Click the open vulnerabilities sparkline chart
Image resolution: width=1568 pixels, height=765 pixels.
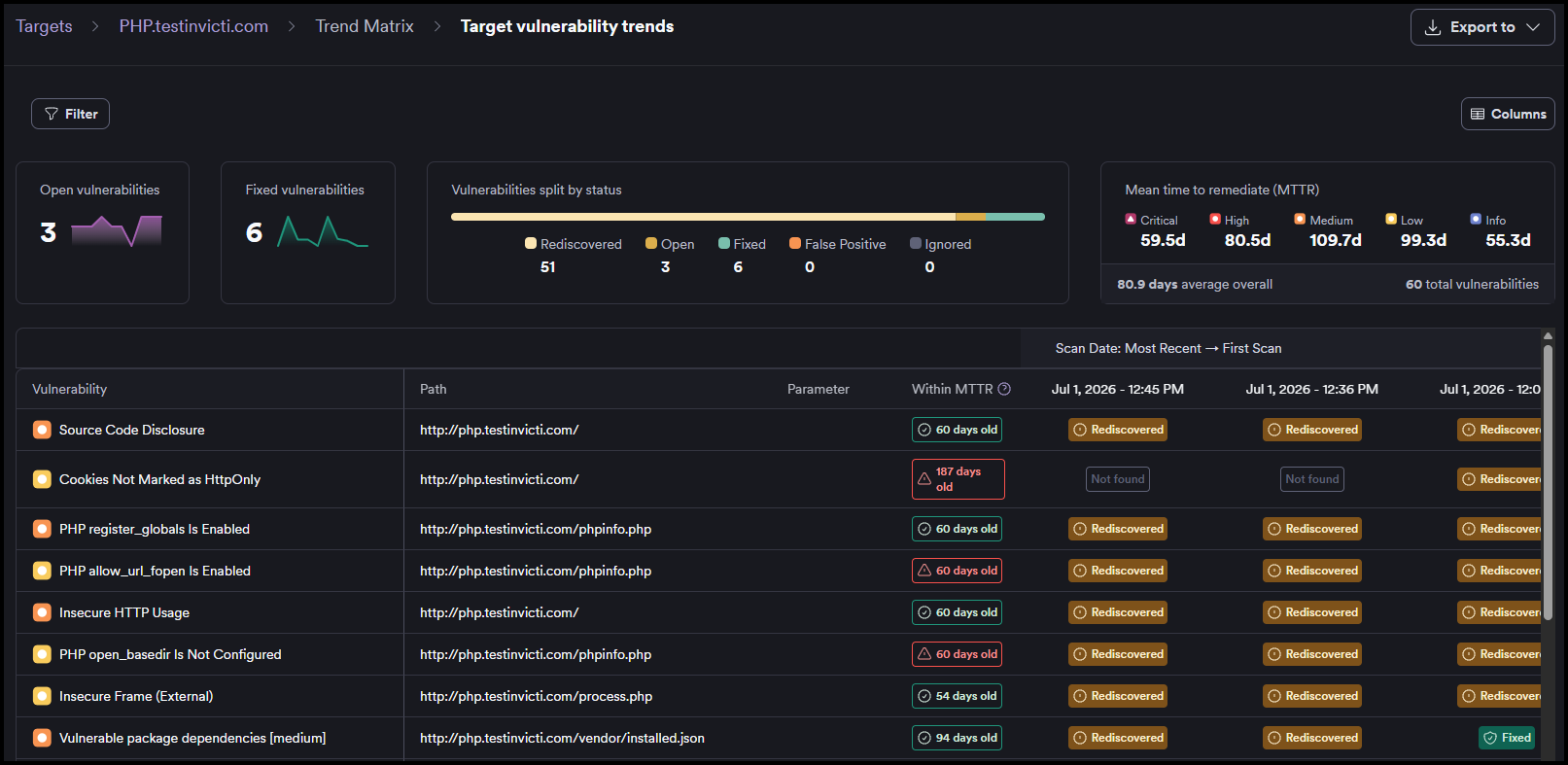click(117, 231)
